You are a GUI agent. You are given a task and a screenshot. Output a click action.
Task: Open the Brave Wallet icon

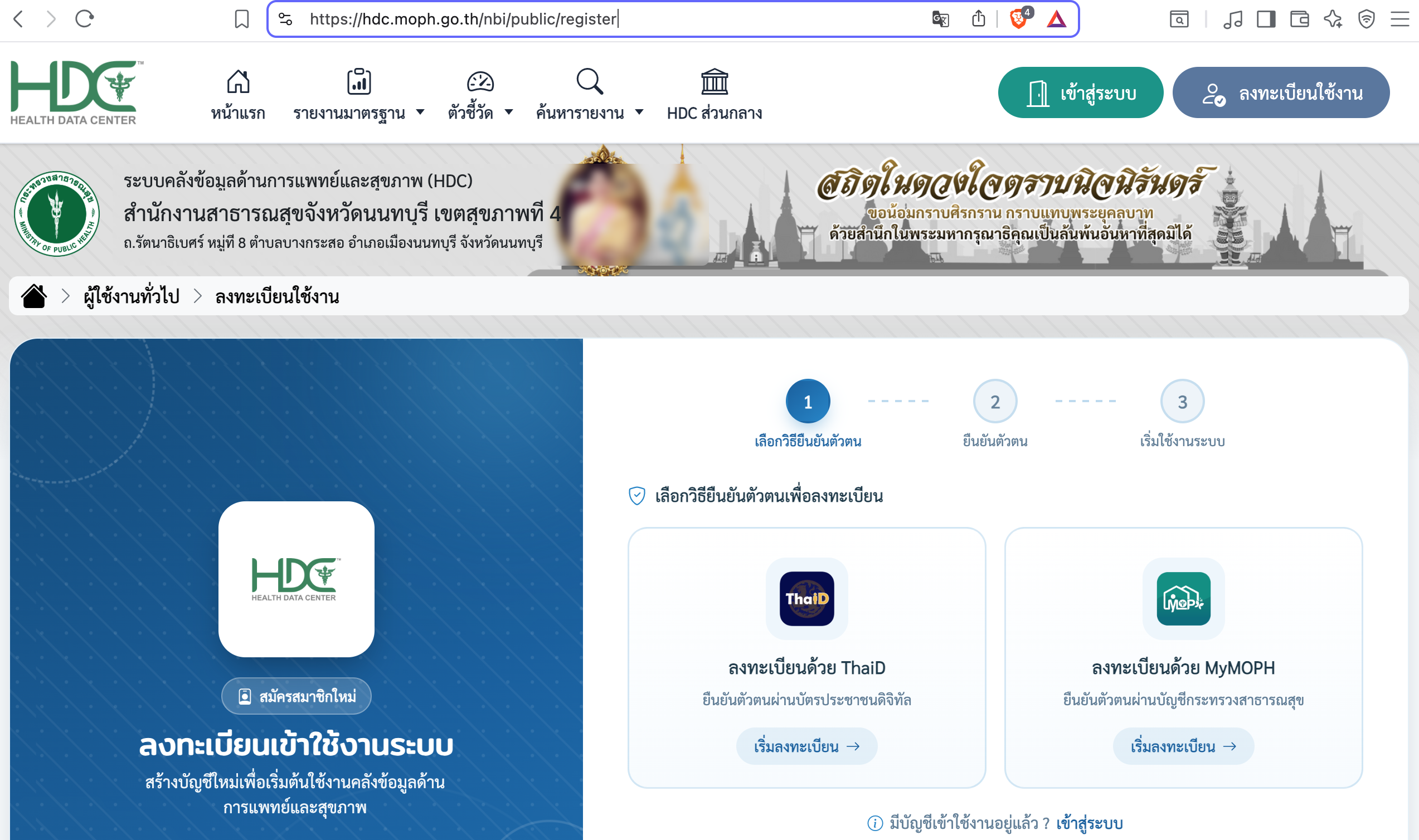[x=1300, y=19]
